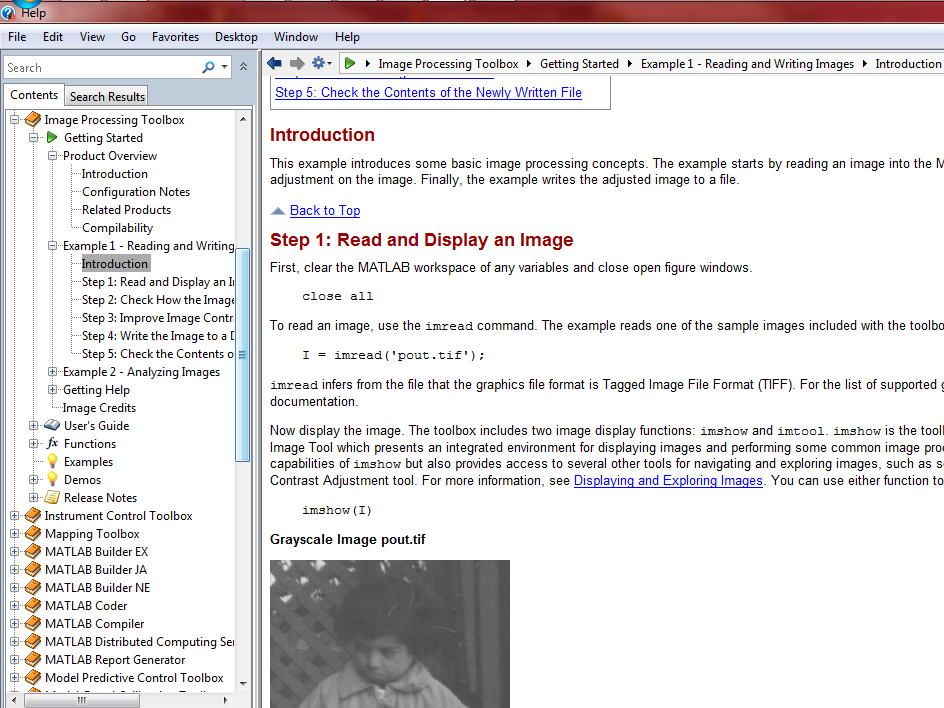Switch to the Search Results tab
The width and height of the screenshot is (944, 708).
[107, 96]
